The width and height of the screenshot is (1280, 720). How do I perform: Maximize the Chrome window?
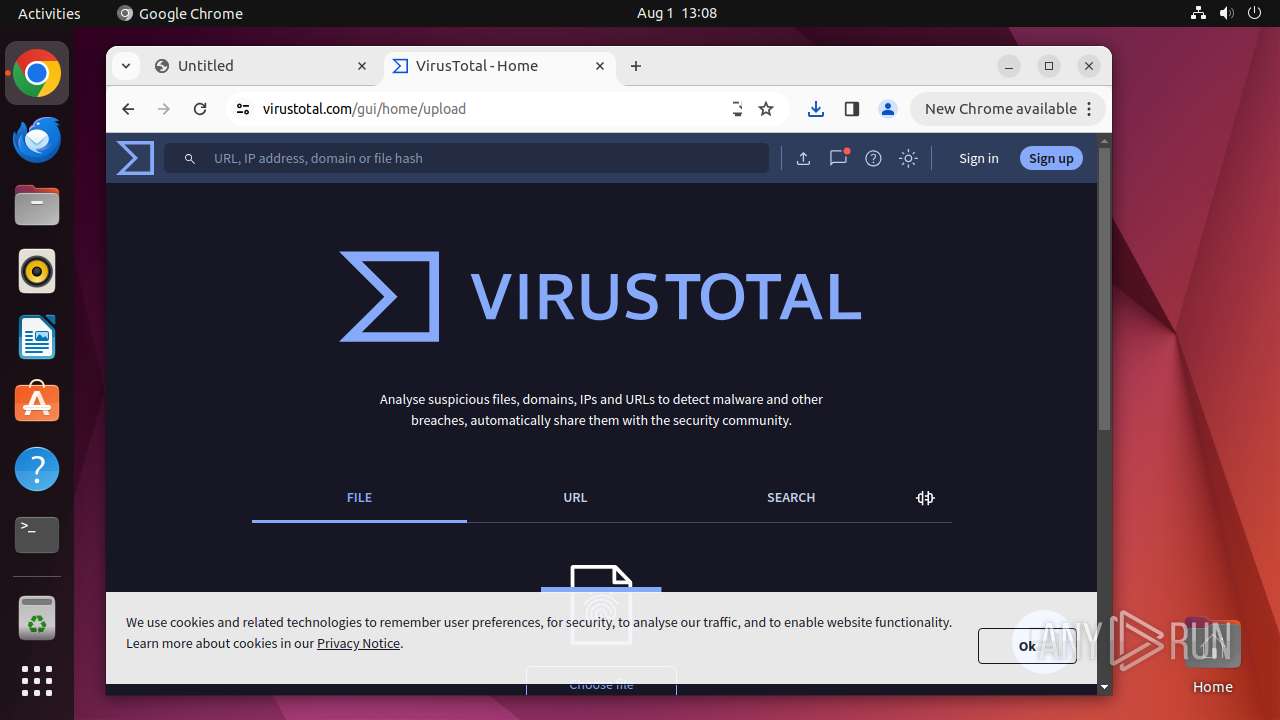pos(1049,66)
